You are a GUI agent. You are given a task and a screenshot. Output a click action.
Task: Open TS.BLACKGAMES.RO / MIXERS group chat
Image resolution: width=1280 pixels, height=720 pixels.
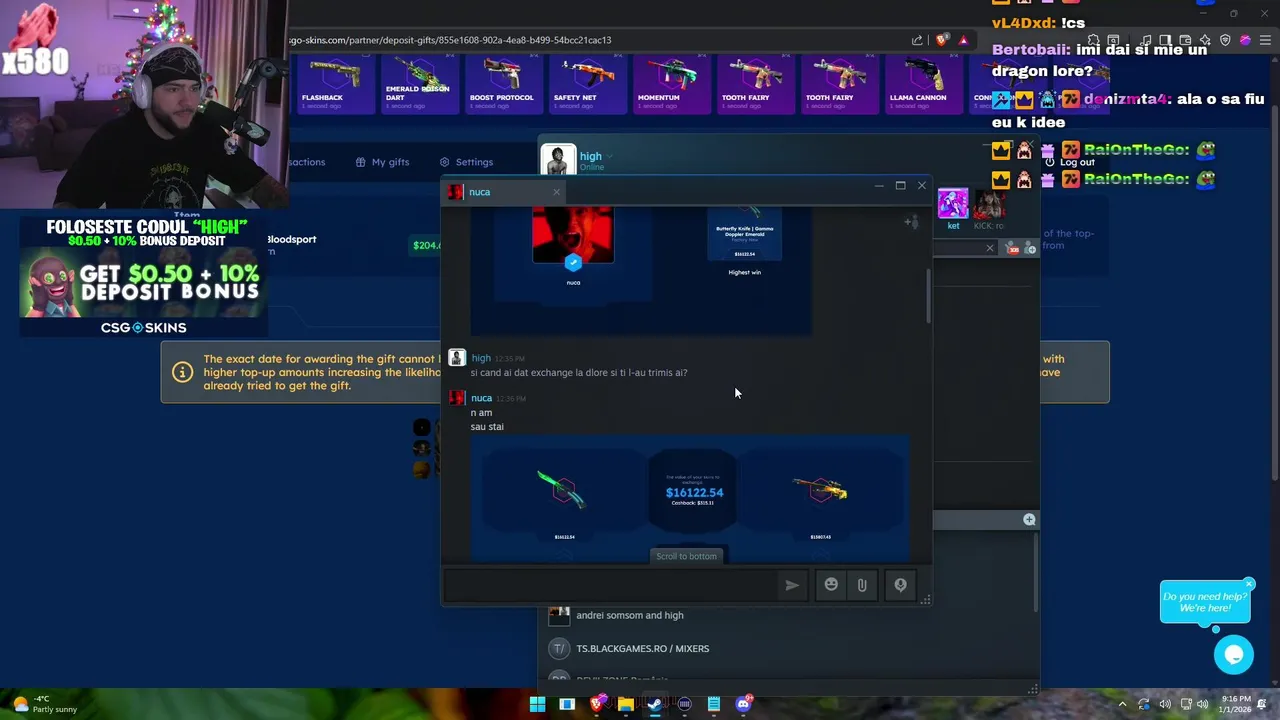pyautogui.click(x=642, y=649)
